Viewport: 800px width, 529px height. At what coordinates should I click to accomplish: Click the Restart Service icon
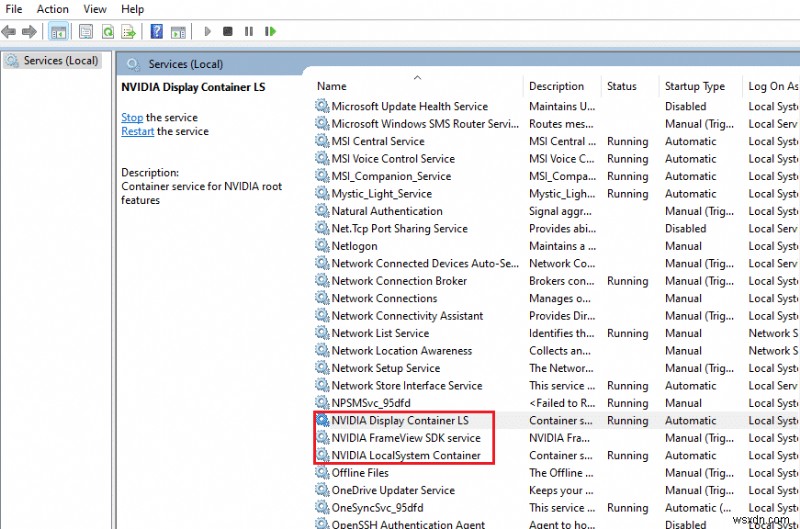270,32
